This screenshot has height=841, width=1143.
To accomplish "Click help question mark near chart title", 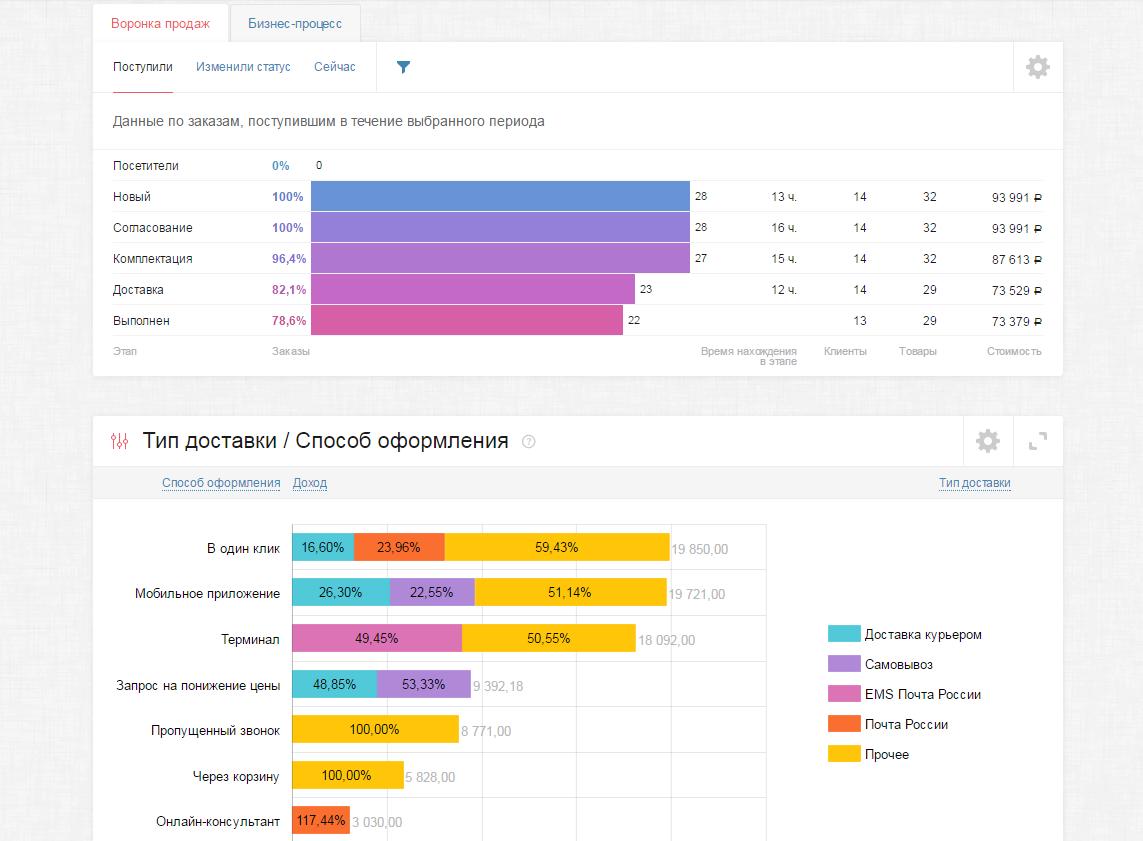I will (x=529, y=442).
